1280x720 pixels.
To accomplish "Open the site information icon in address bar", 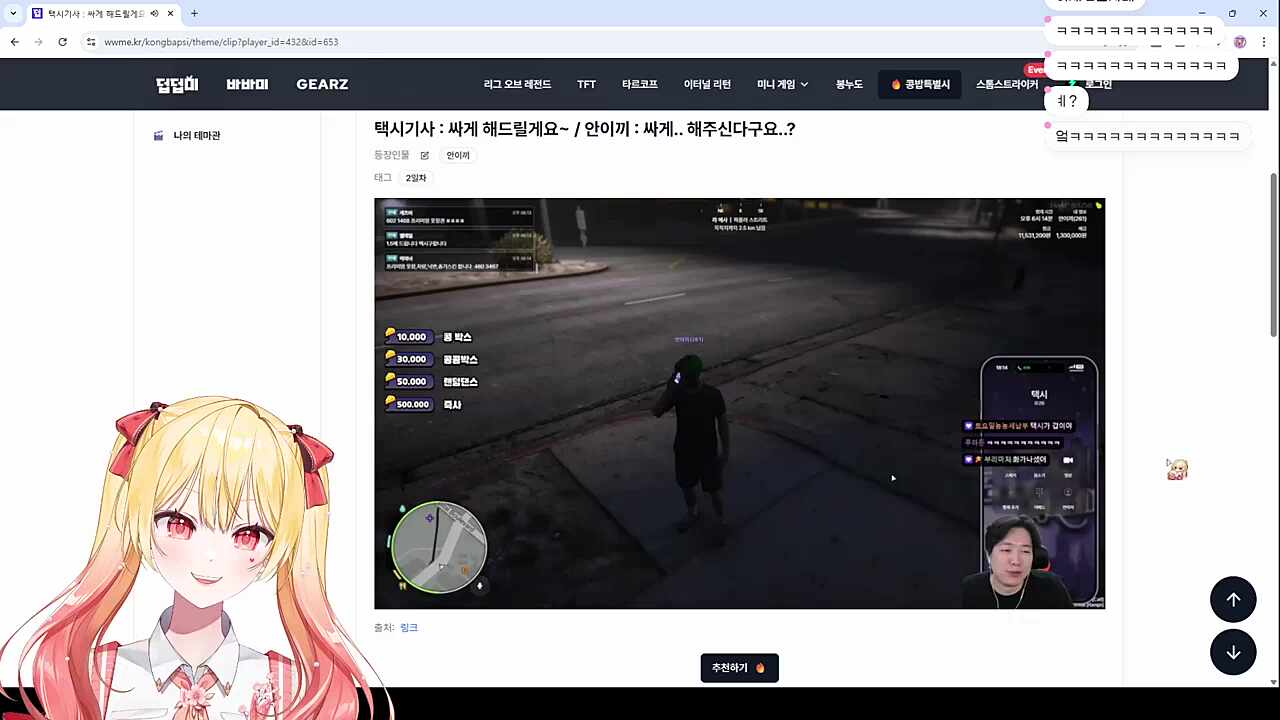I will point(91,42).
